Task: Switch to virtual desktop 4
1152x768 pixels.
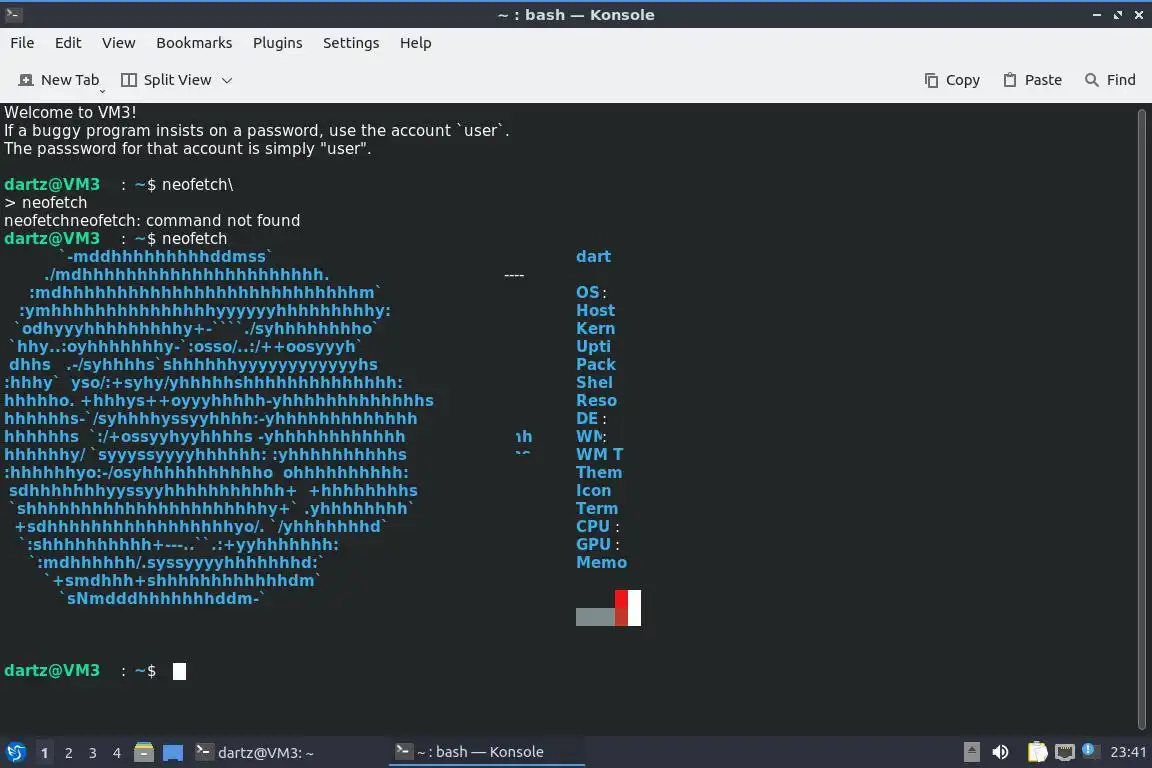Action: 116,753
